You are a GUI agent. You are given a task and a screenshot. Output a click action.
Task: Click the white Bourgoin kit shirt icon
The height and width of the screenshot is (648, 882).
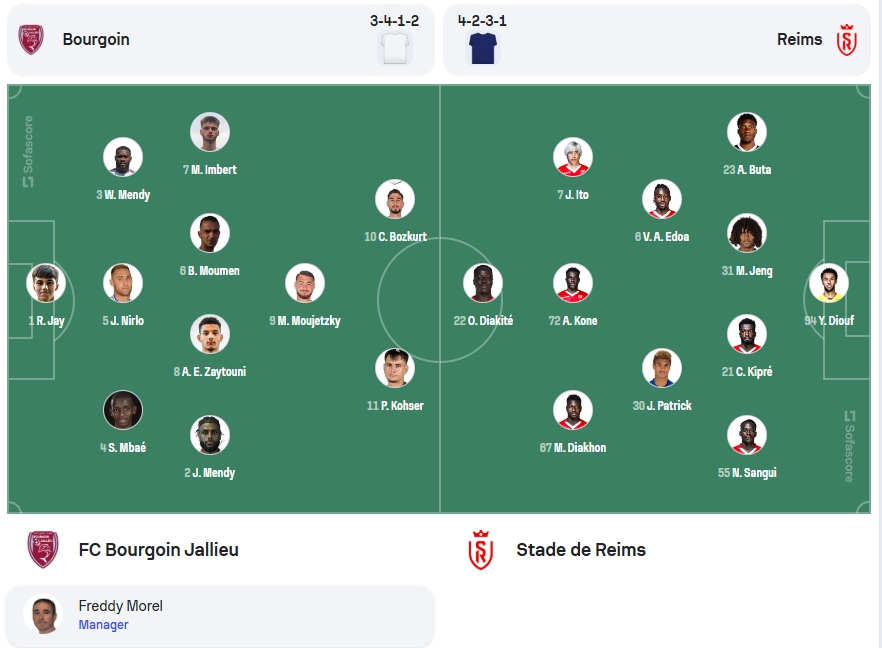click(x=395, y=48)
